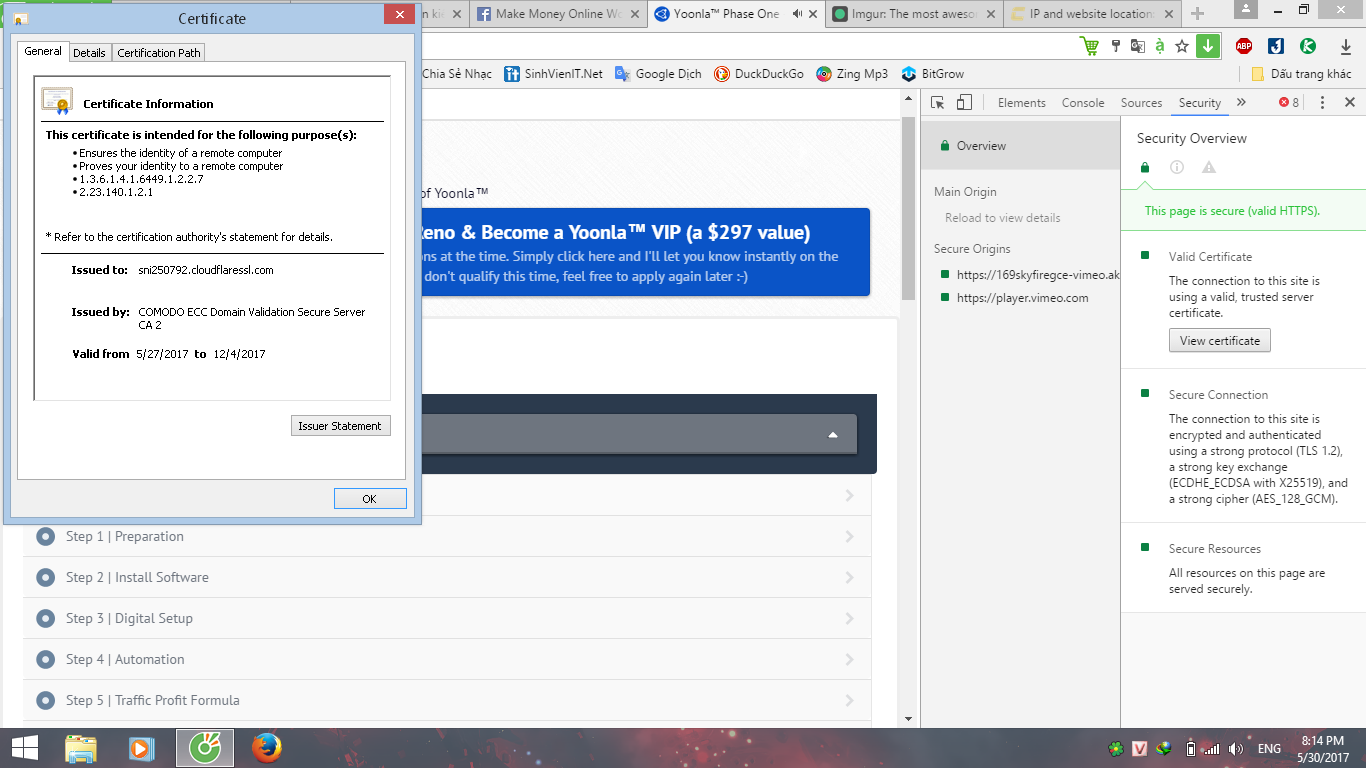The image size is (1366, 768).
Task: Collapse the dark accordion header with up arrow
Action: tap(833, 435)
